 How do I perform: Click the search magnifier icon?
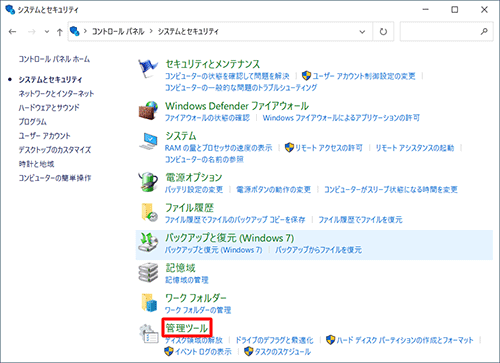click(484, 31)
